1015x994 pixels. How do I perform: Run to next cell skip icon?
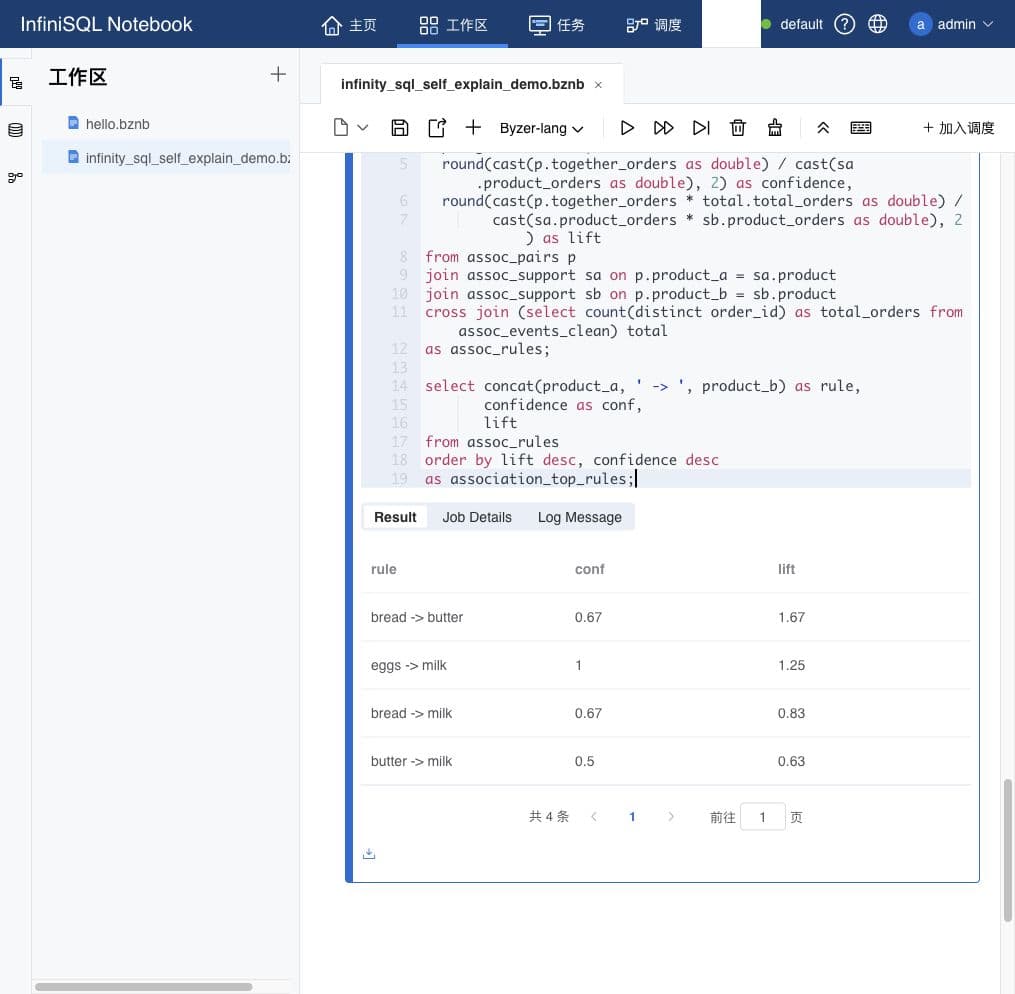[701, 127]
